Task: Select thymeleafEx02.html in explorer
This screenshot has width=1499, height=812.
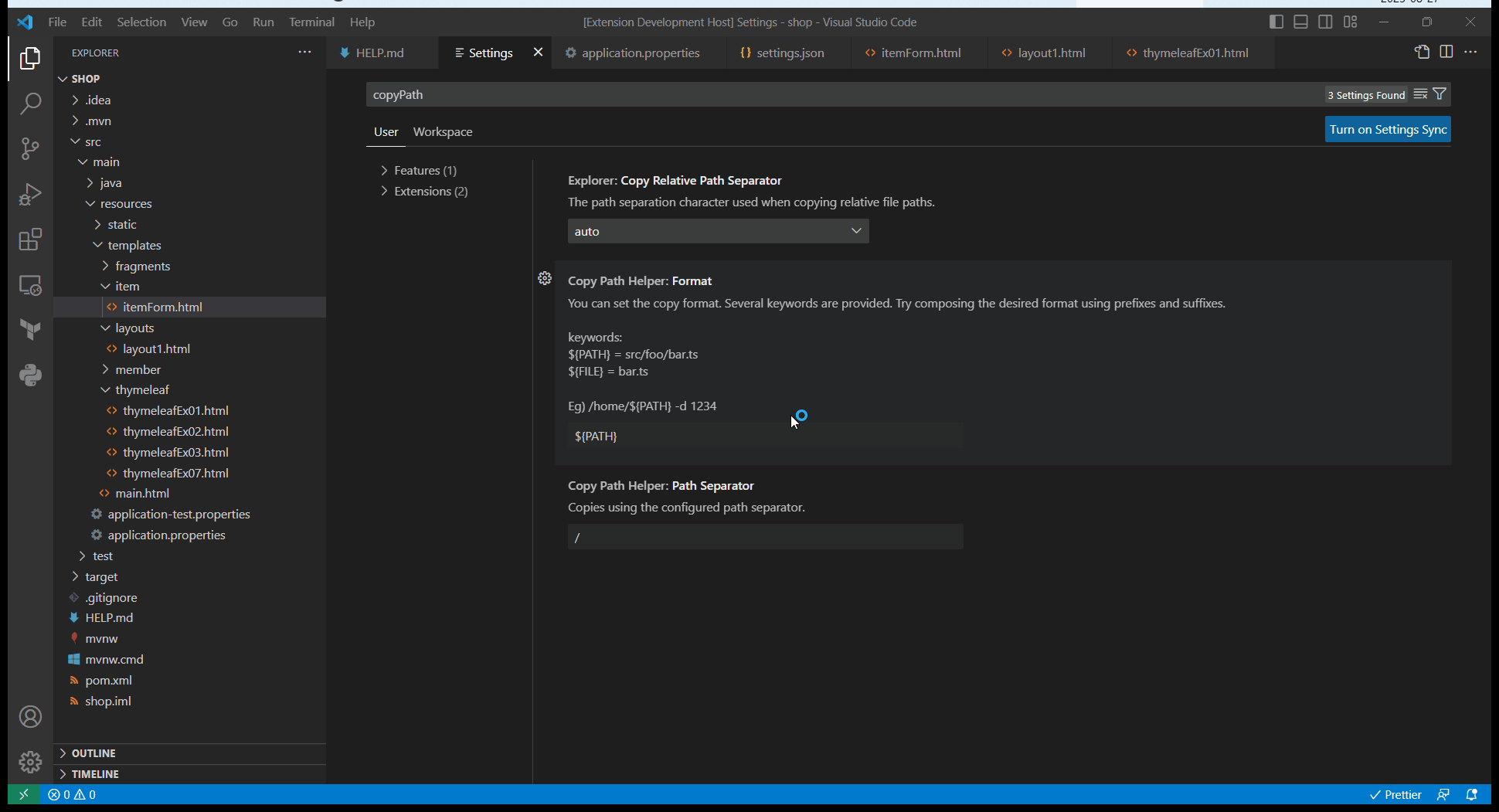Action: tap(189, 431)
